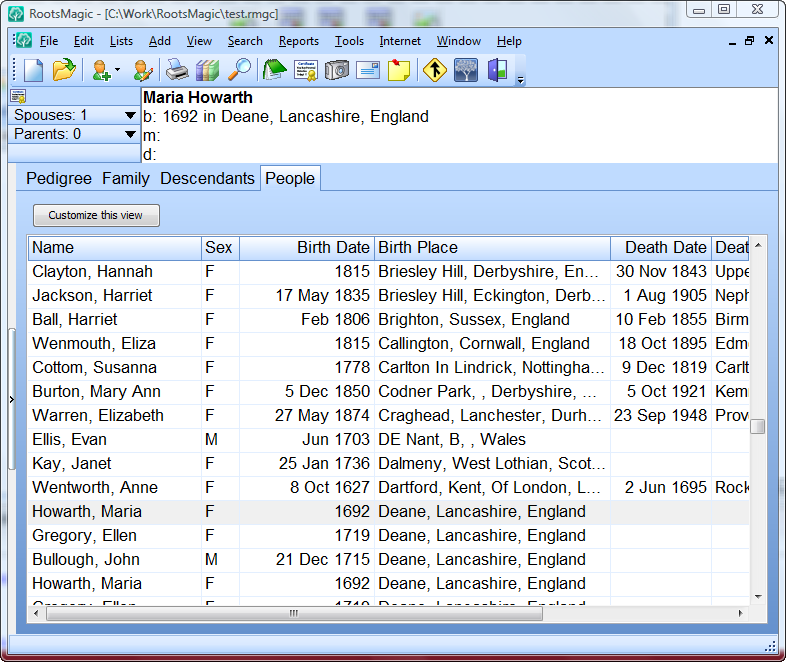Select the Clayton, Hannah row
Image resolution: width=786 pixels, height=662 pixels.
point(388,272)
